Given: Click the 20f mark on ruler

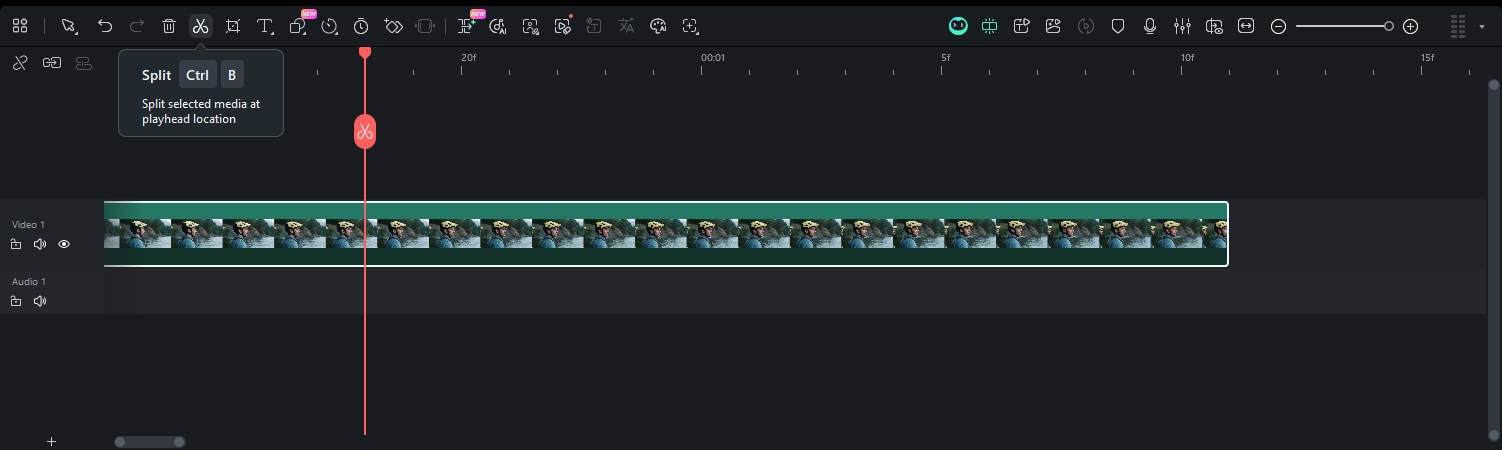Looking at the screenshot, I should point(469,58).
